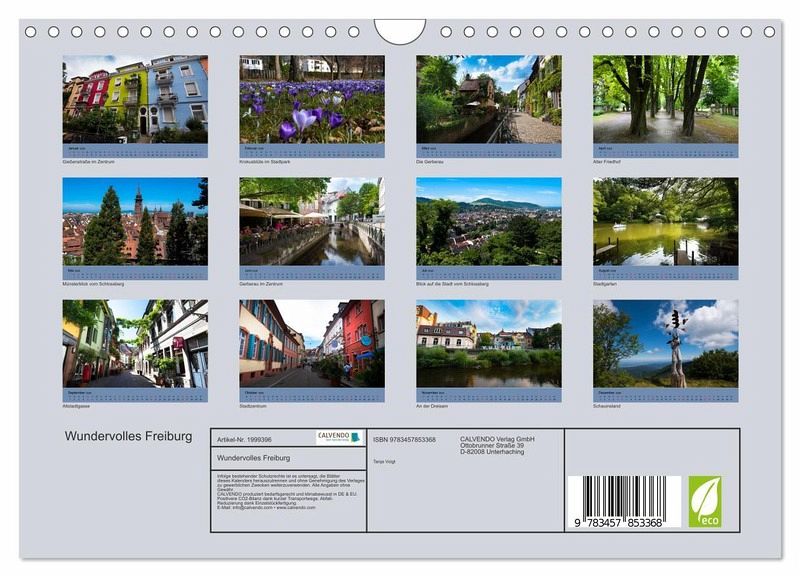Click the caption Die Gerberau

430,162
